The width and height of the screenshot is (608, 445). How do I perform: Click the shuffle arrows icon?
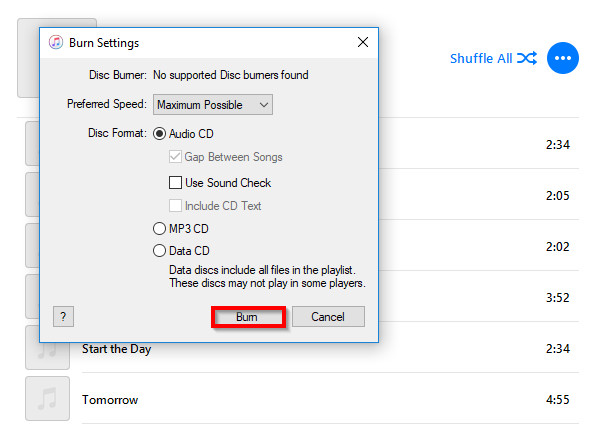[x=528, y=58]
